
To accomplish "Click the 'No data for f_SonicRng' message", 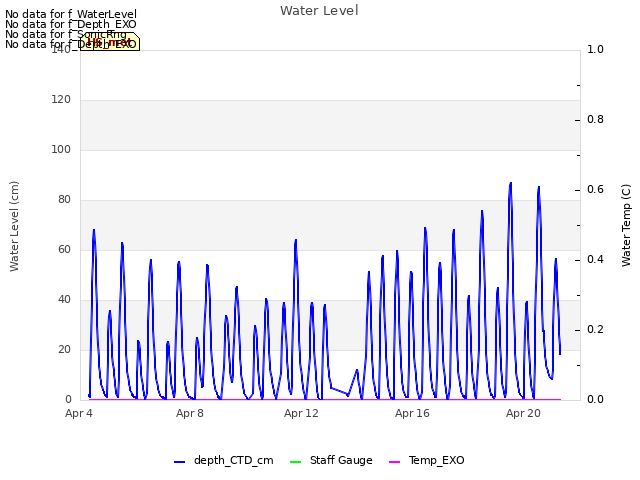I will (66, 34).
